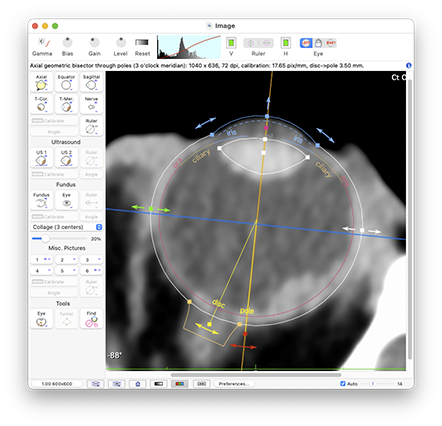Open the Fundus image view
Viewport: 442px width, 426px height.
[x=41, y=200]
